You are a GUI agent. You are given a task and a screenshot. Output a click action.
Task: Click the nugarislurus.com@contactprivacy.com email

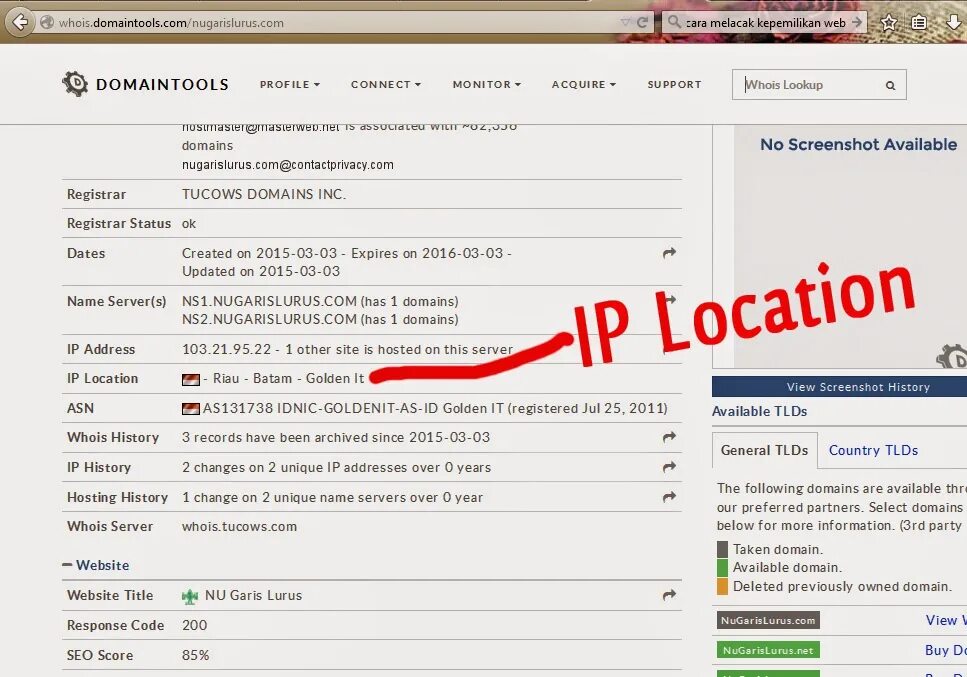click(x=287, y=165)
